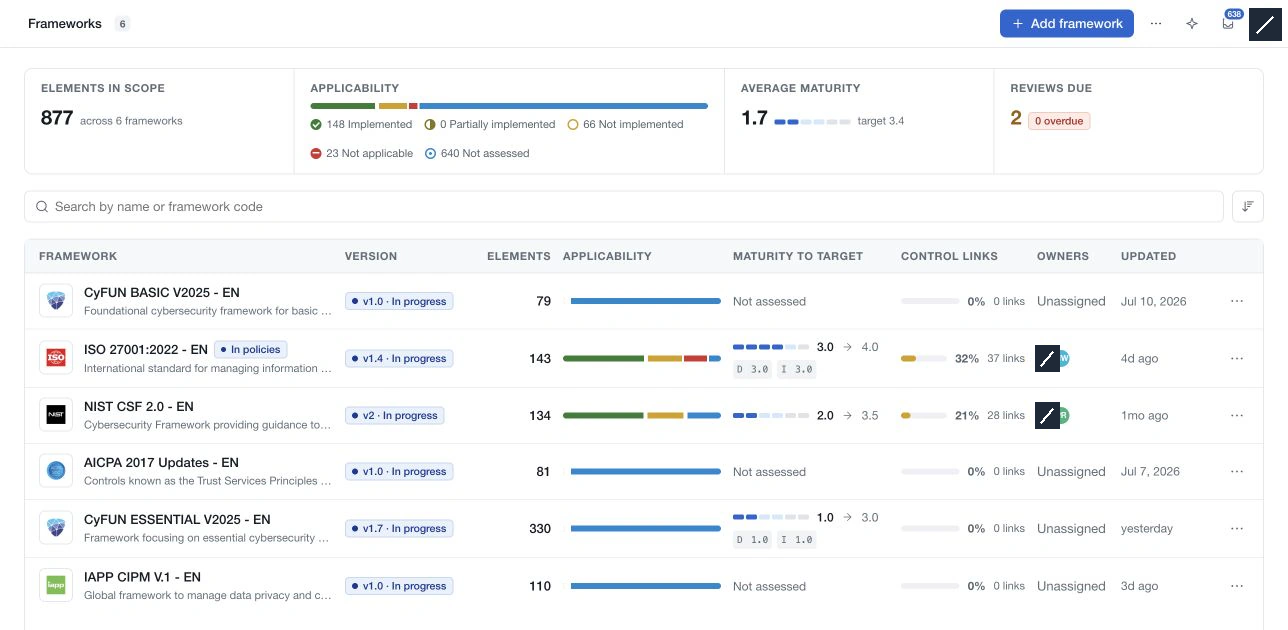The height and width of the screenshot is (630, 1288).
Task: Click the red Not applicable icon
Action: point(316,154)
